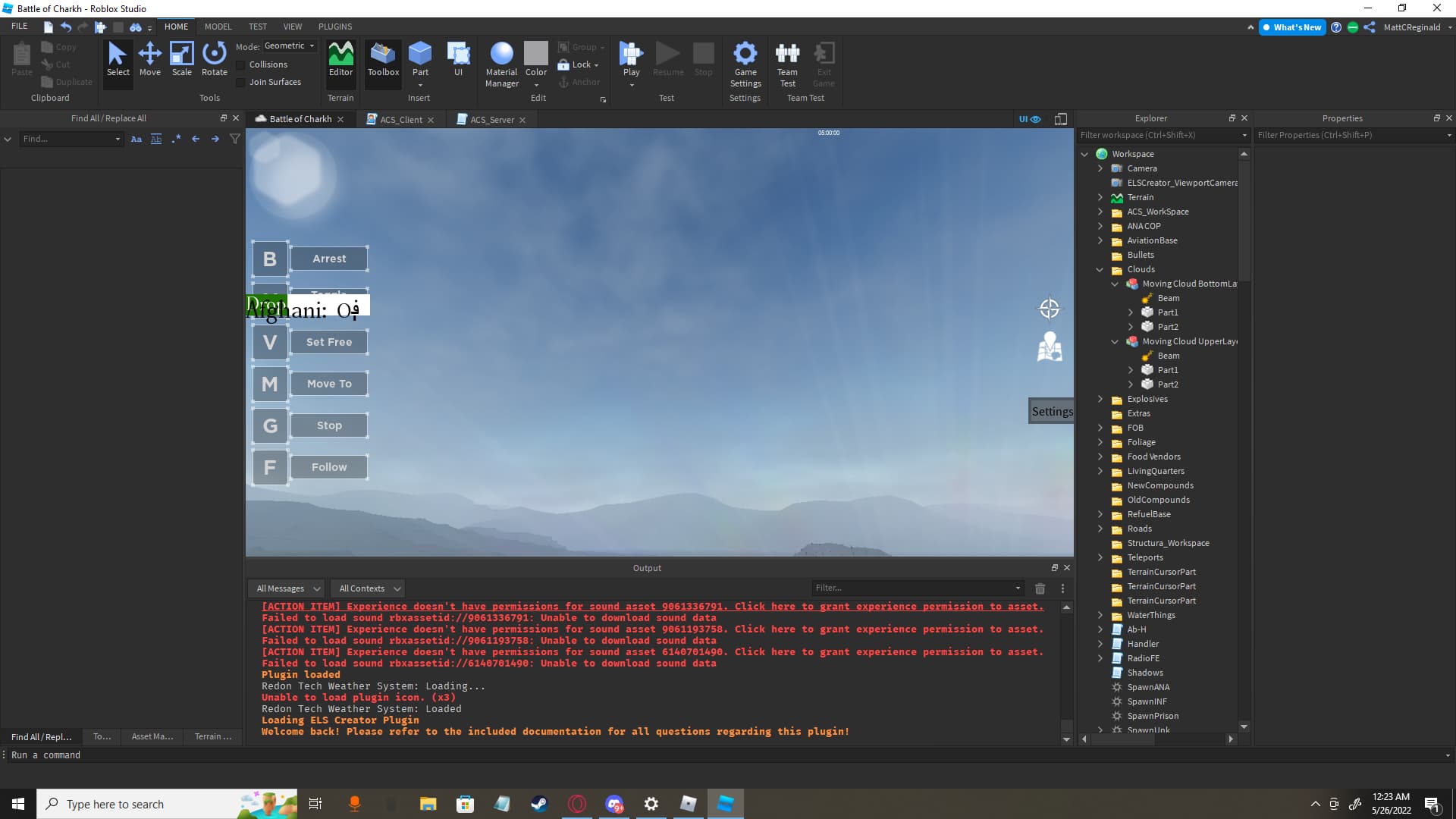The width and height of the screenshot is (1456, 819).
Task: Open the ACS_Client script tab
Action: click(400, 120)
